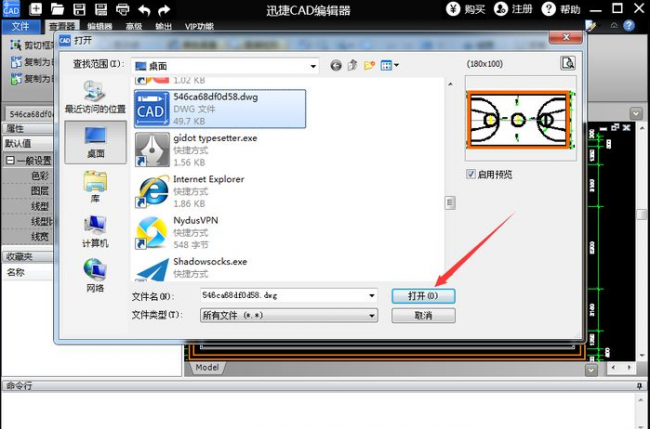
Task: Click the file list scroll up arrow
Action: 450,84
